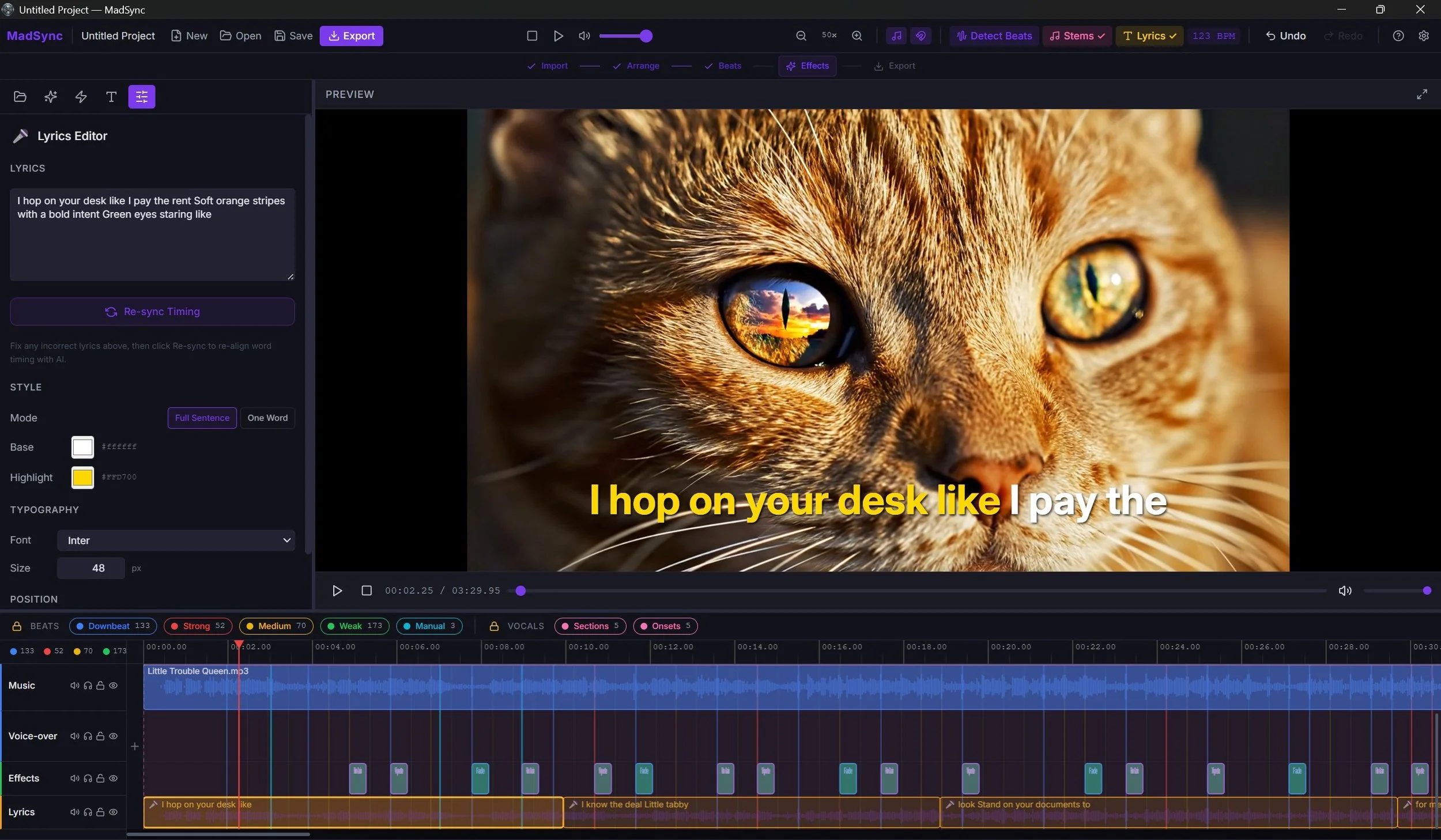Click the Detect Beats tool

[993, 35]
